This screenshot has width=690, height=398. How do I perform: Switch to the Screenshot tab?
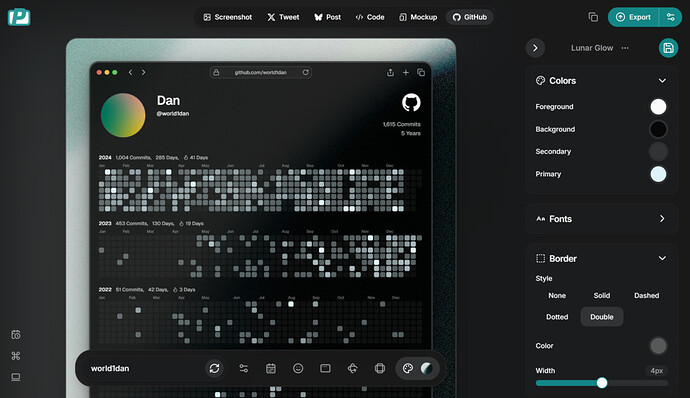[228, 17]
